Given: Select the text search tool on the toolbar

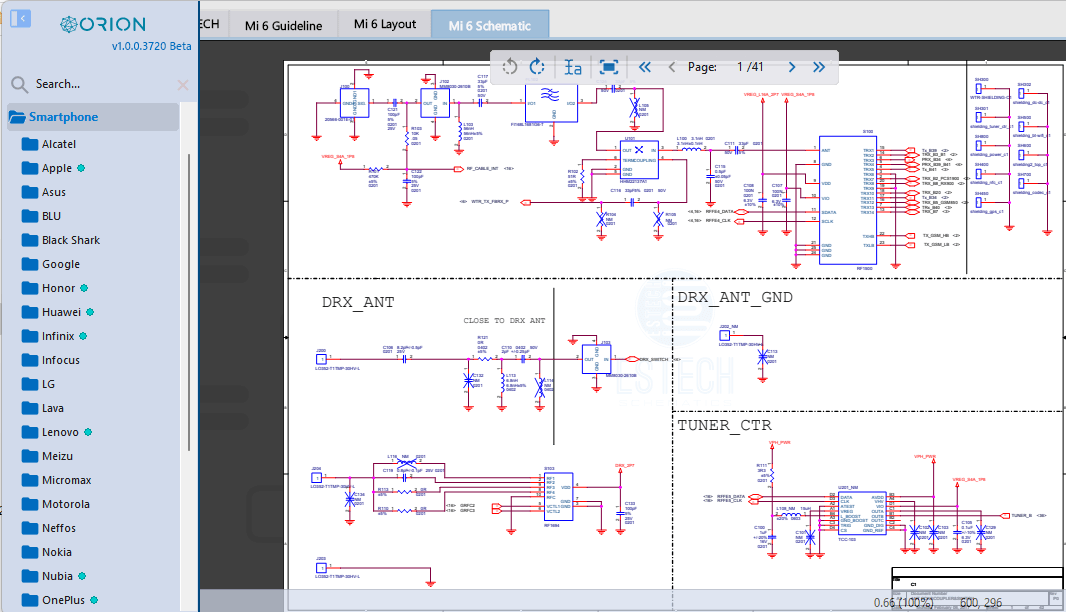Looking at the screenshot, I should [572, 67].
